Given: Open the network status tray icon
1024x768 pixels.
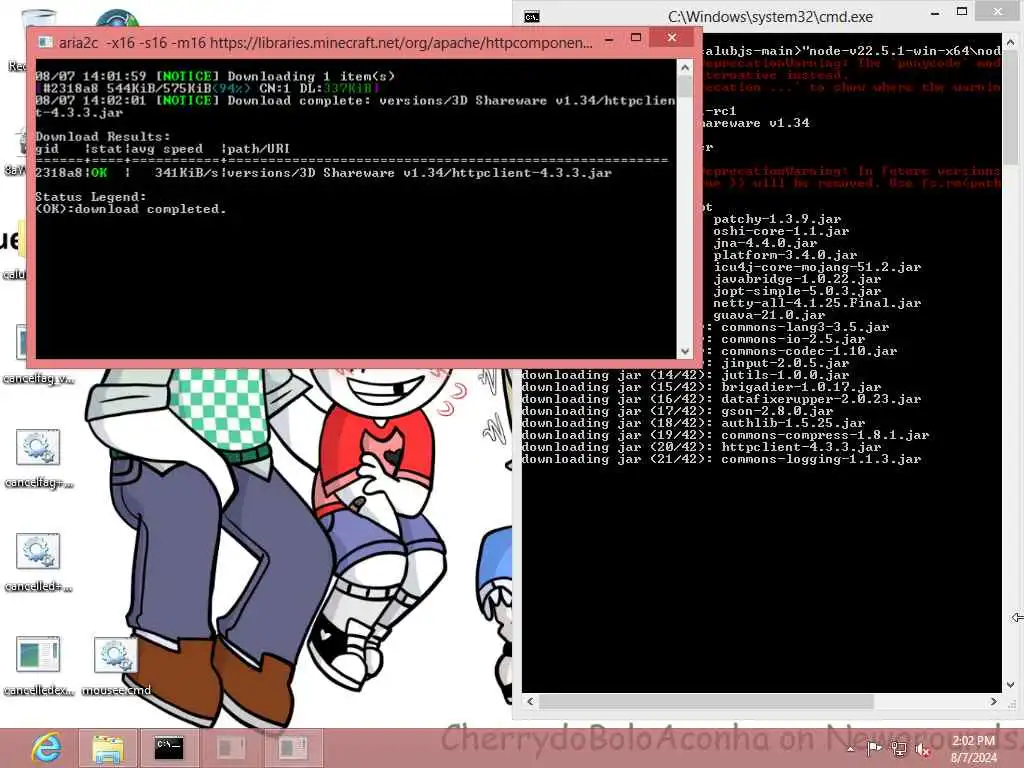Looking at the screenshot, I should tap(899, 749).
